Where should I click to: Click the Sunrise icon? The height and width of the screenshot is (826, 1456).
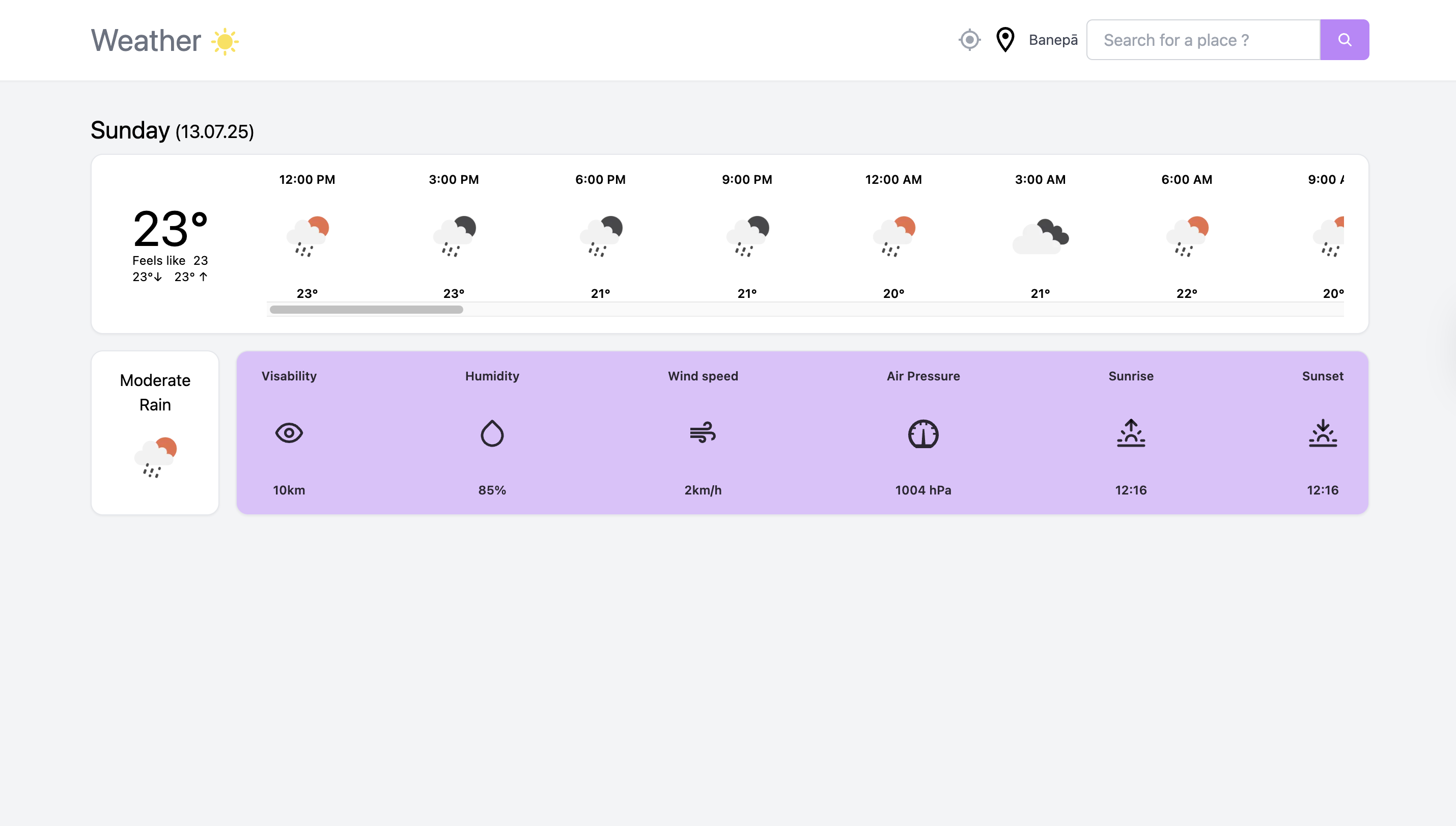tap(1131, 433)
